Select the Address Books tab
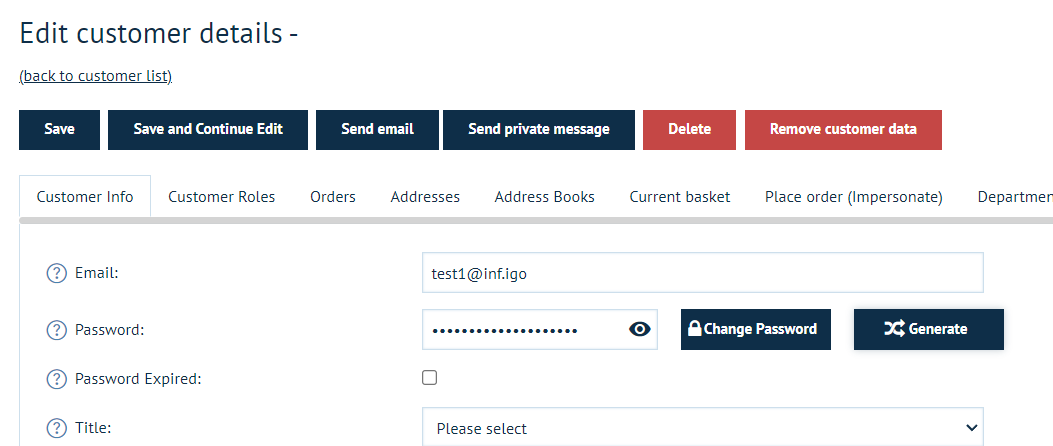Image resolution: width=1053 pixels, height=446 pixels. (545, 197)
